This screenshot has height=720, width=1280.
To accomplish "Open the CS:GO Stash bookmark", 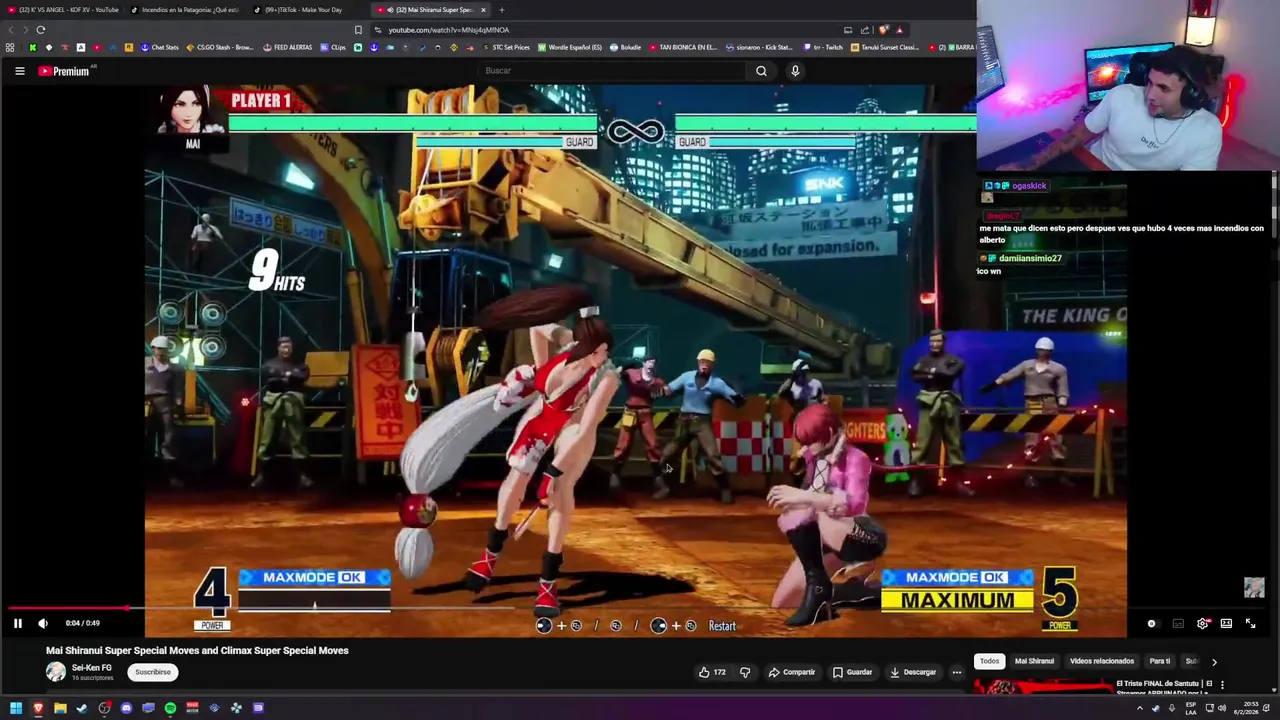I will pos(219,47).
